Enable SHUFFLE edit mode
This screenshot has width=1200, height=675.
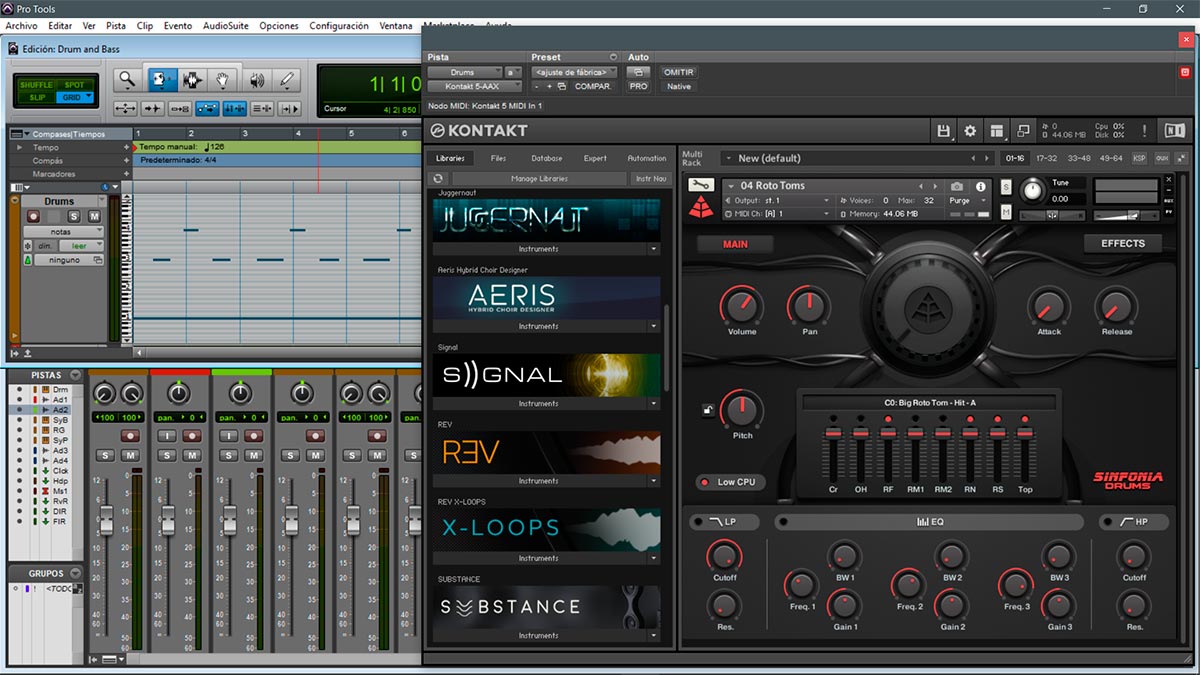coord(36,85)
